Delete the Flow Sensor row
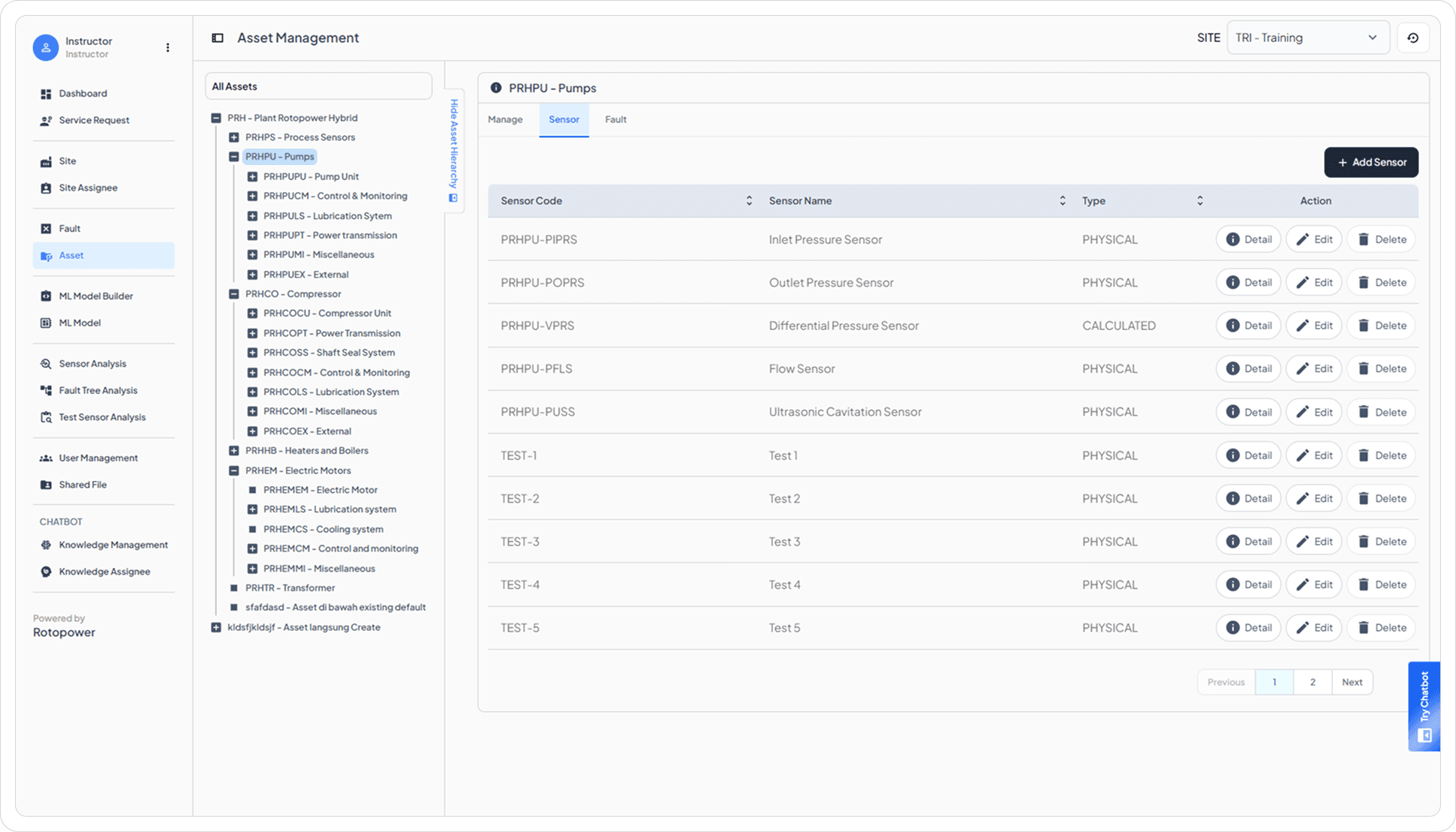 1381,369
